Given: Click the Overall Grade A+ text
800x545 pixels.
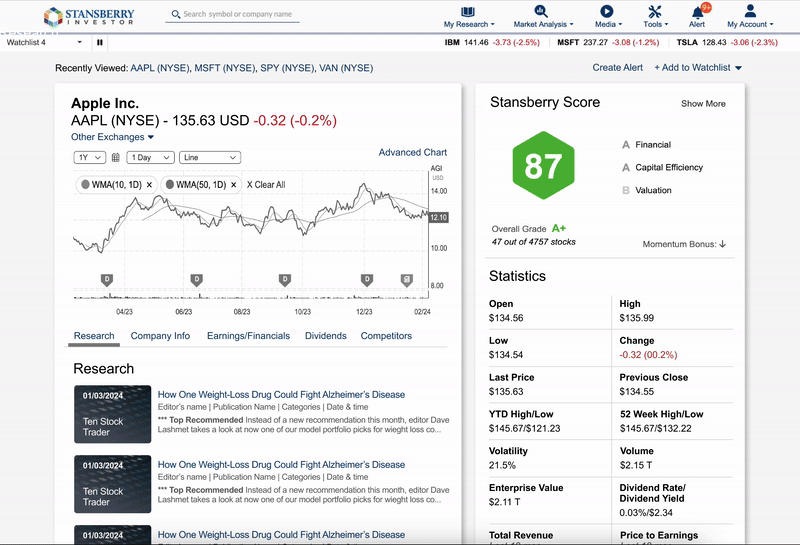Looking at the screenshot, I should 529,229.
